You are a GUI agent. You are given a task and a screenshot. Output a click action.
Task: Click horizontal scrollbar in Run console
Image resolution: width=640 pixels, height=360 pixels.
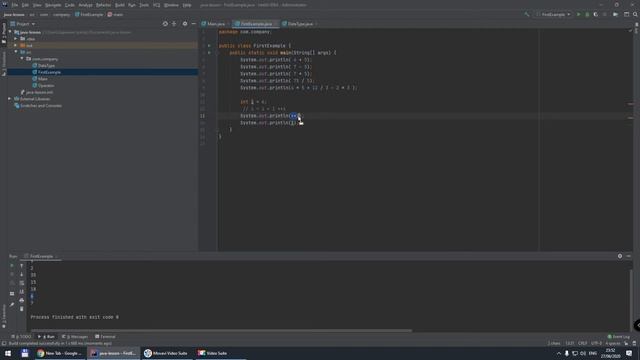[x=221, y=331]
